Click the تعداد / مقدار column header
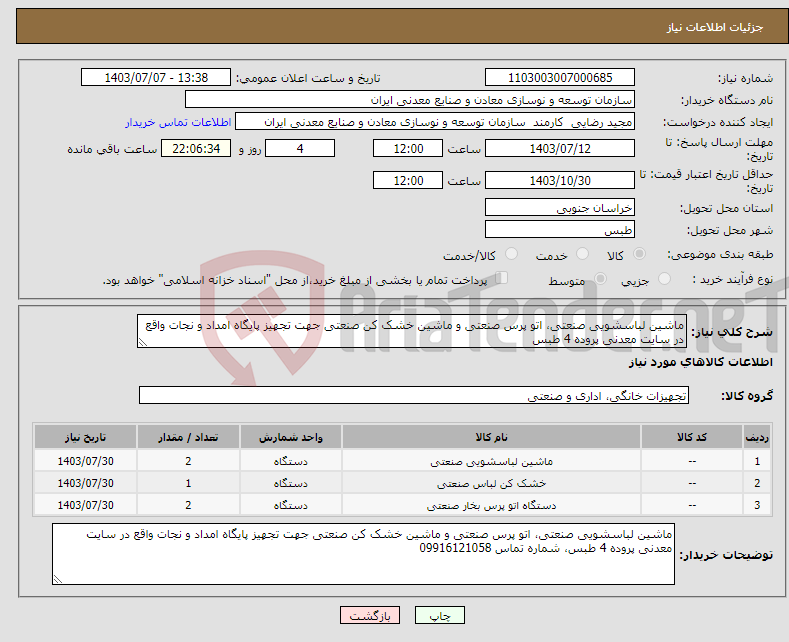Image resolution: width=789 pixels, height=642 pixels. (x=188, y=437)
